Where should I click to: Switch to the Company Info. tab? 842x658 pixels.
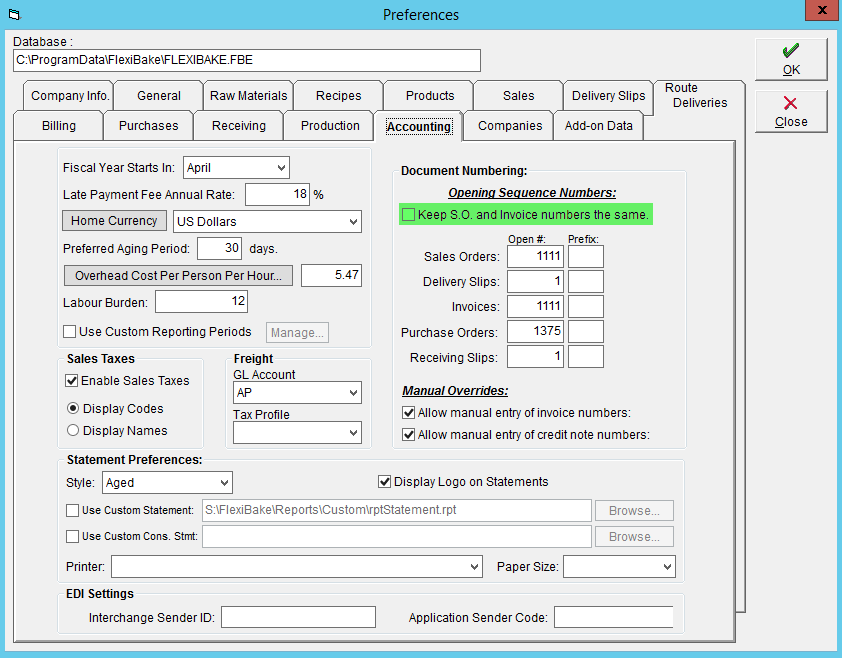(x=69, y=96)
